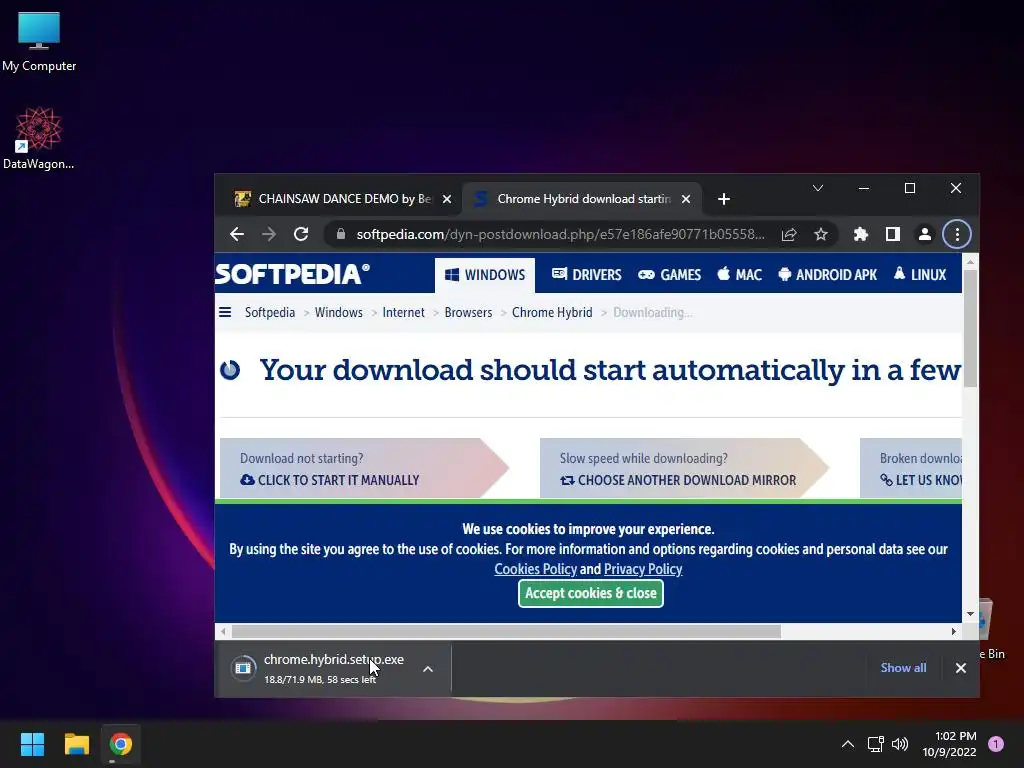The height and width of the screenshot is (768, 1024).
Task: Click the URL address bar
Action: tap(560, 234)
